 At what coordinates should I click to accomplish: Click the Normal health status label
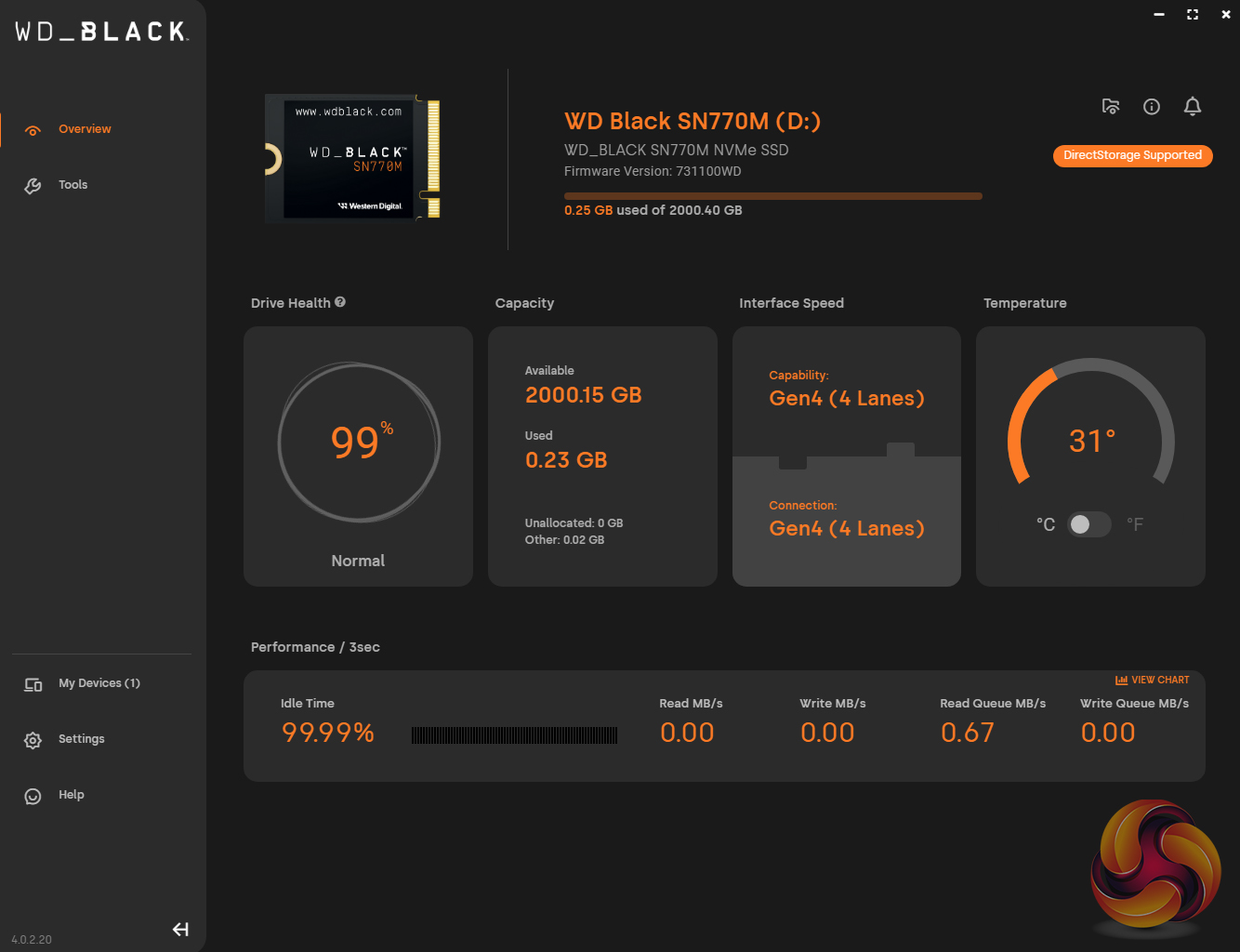pos(358,561)
